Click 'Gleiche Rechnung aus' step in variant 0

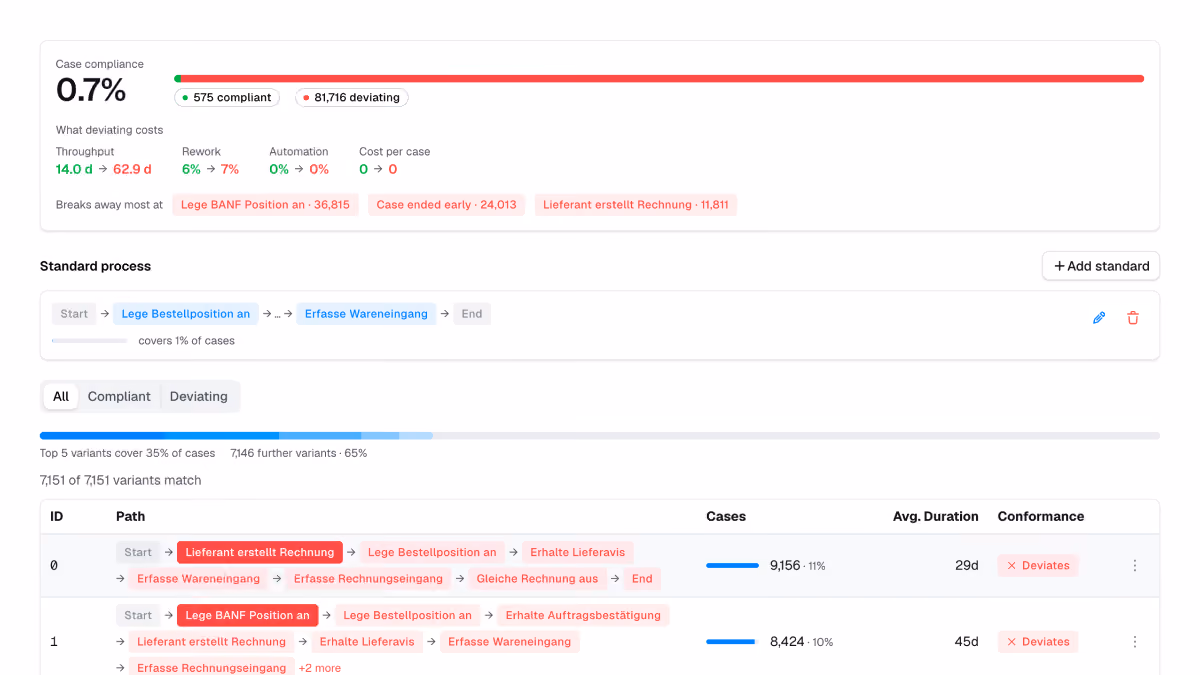[537, 579]
